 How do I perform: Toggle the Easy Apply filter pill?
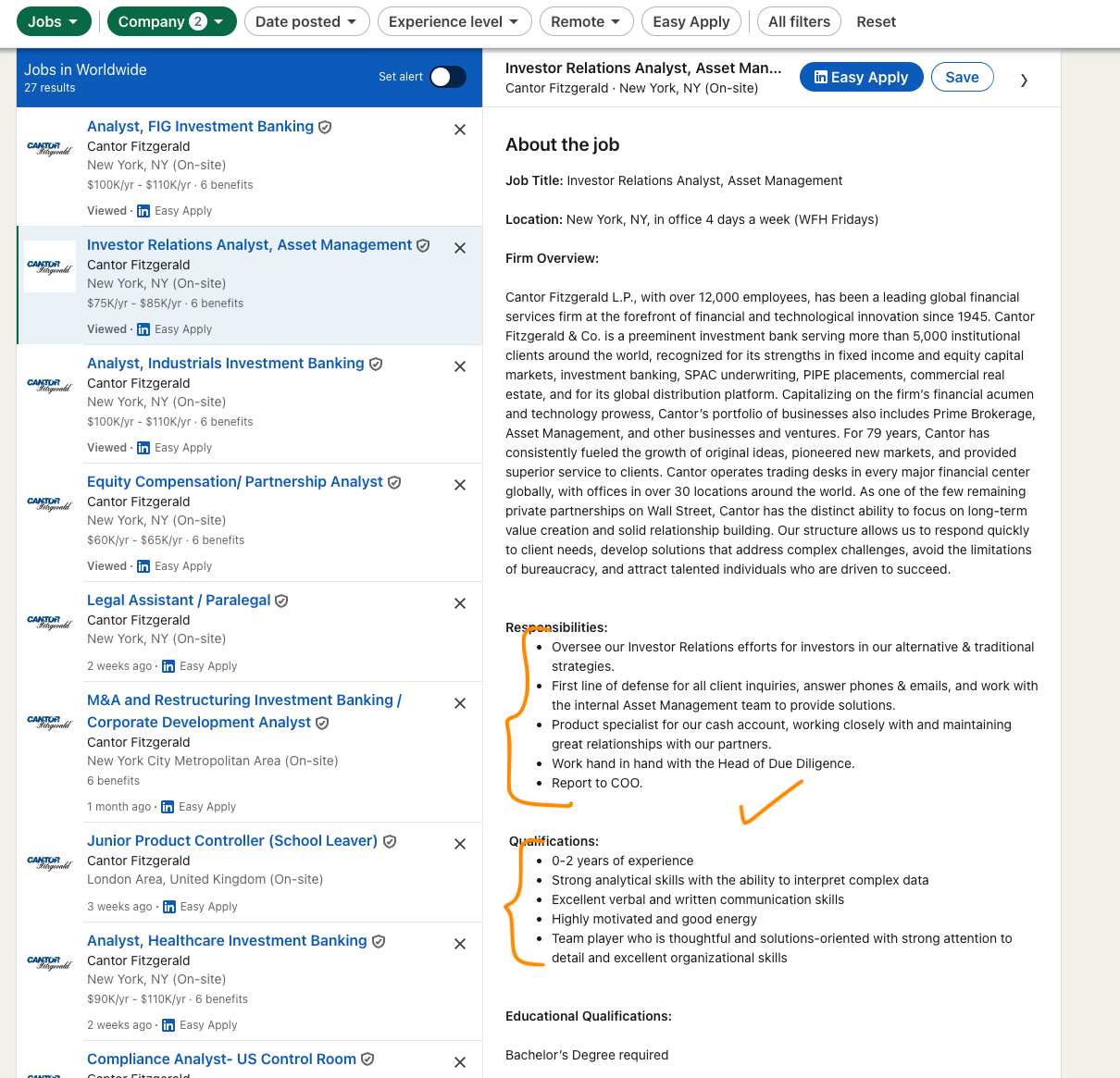[x=691, y=21]
